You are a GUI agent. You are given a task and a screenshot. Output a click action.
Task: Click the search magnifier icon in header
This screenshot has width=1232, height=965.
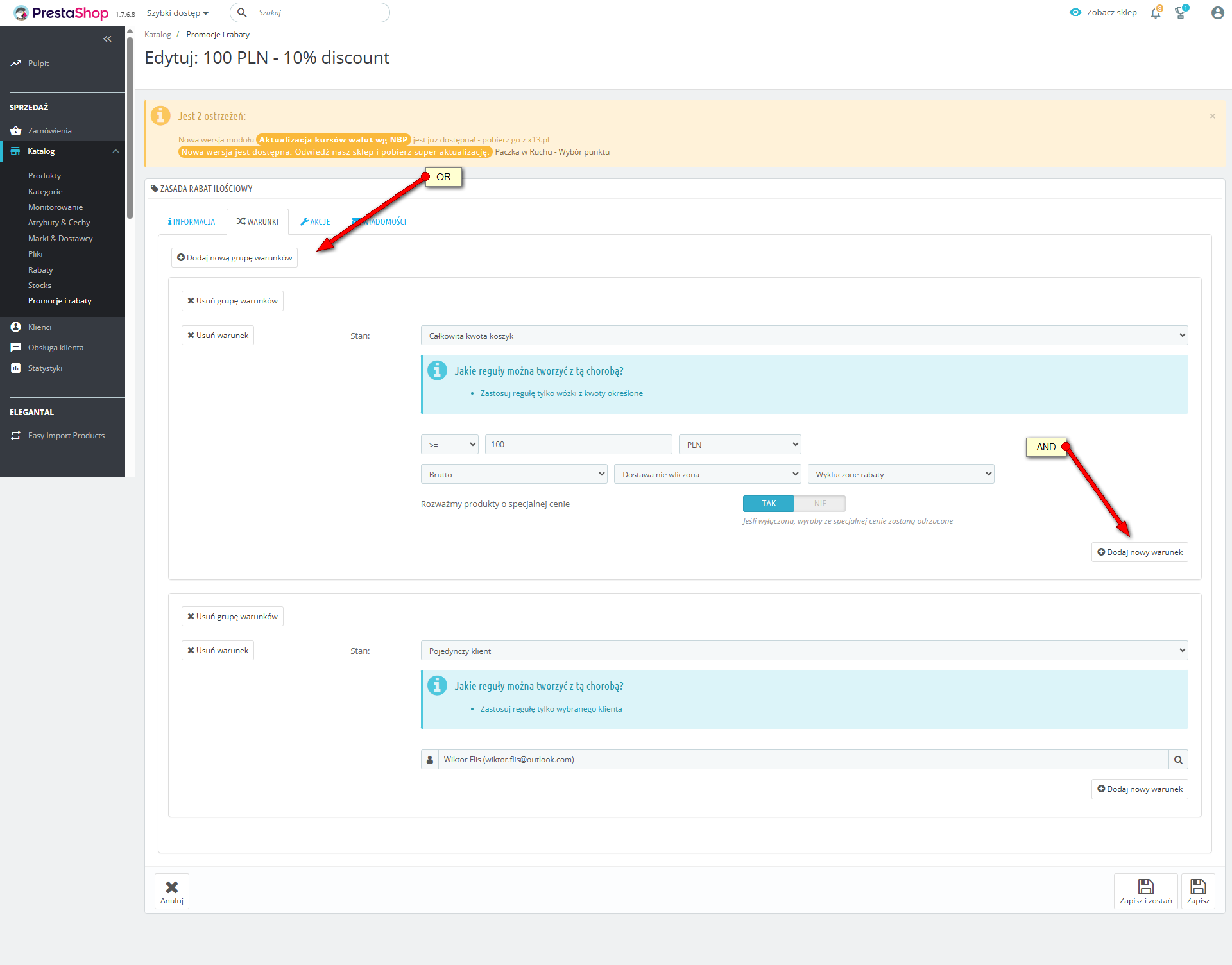[x=242, y=12]
